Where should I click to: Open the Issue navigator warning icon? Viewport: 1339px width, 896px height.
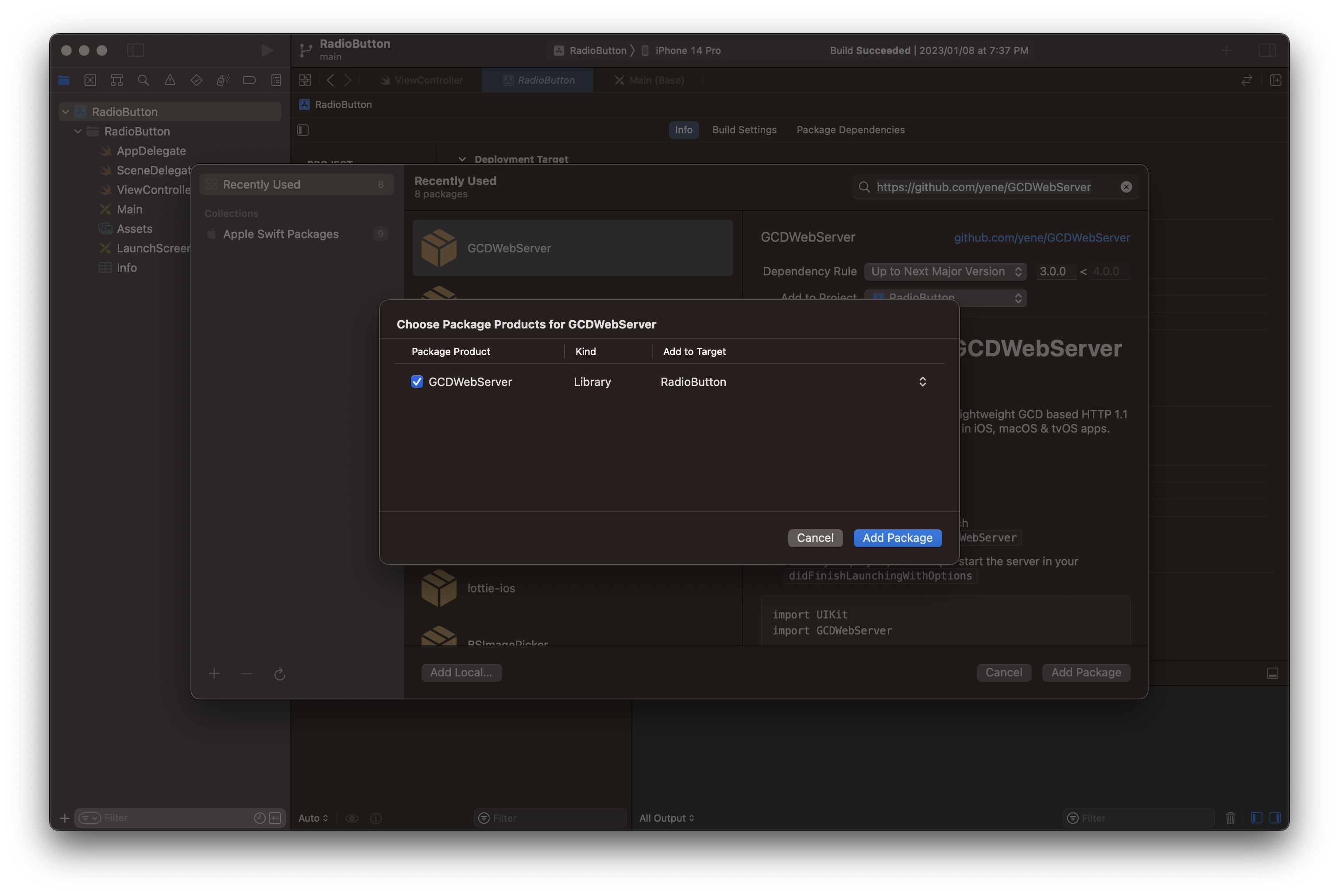click(x=170, y=81)
